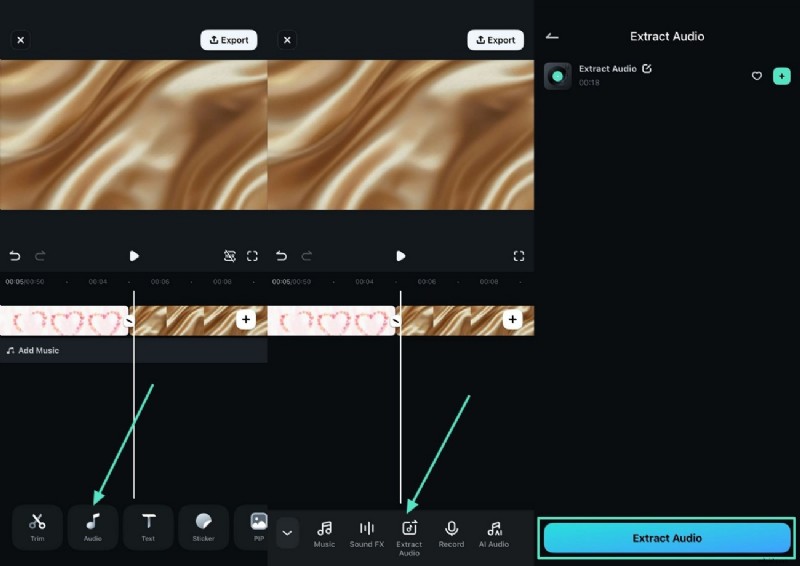Viewport: 800px width, 566px height.
Task: Open transition between clips in left timeline
Action: click(130, 321)
